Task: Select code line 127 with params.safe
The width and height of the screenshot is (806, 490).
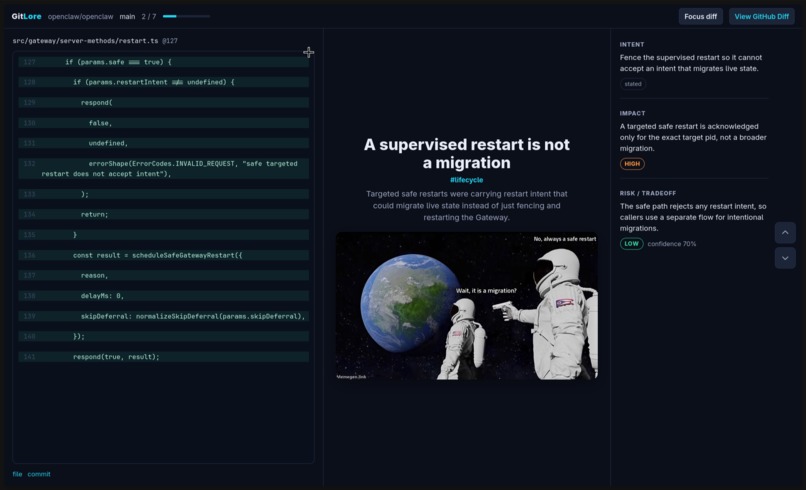Action: [163, 62]
